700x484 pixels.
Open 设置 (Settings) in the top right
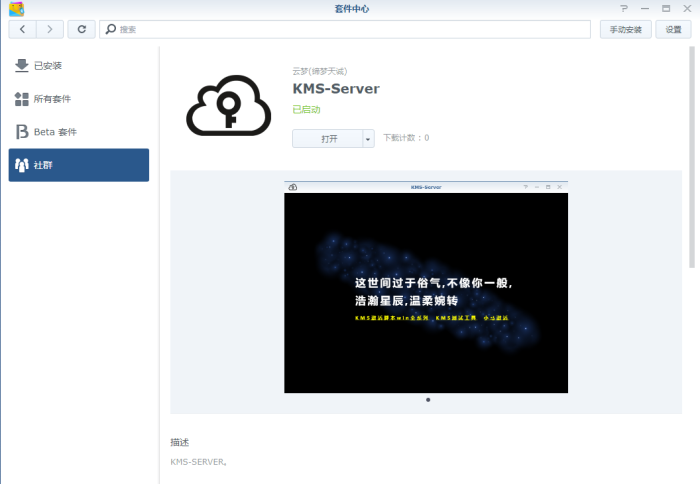click(673, 29)
